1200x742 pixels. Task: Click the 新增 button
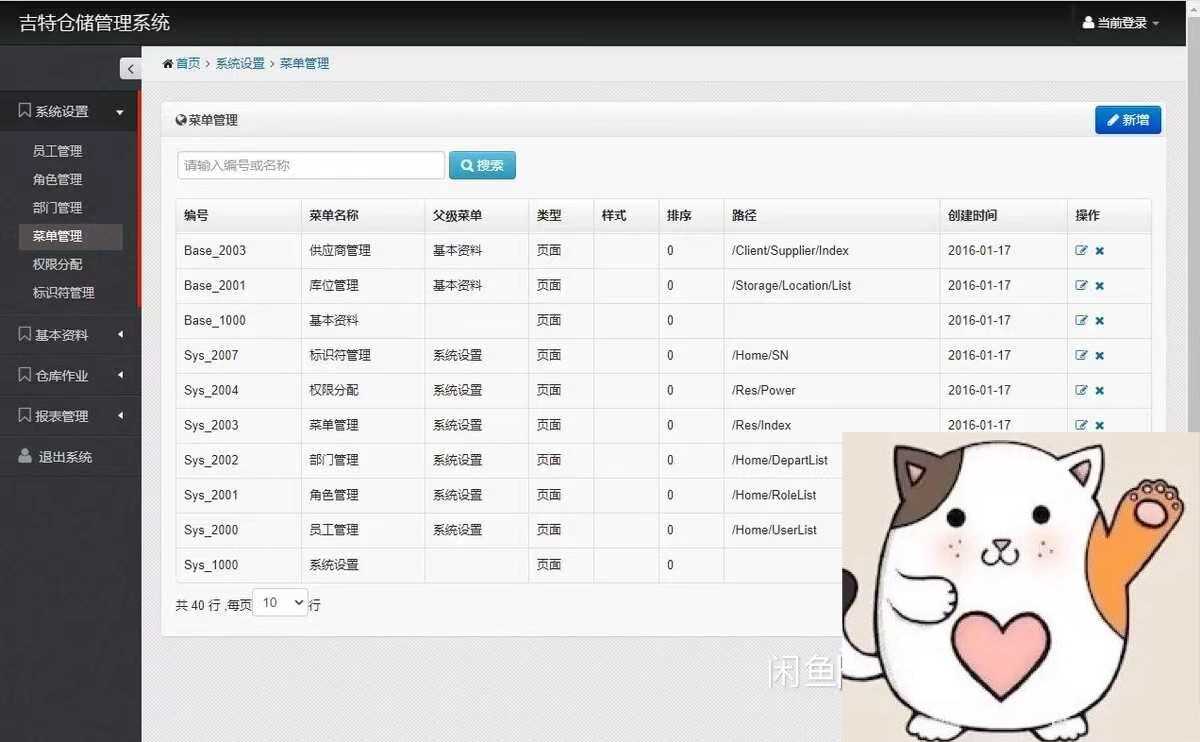coord(1128,120)
